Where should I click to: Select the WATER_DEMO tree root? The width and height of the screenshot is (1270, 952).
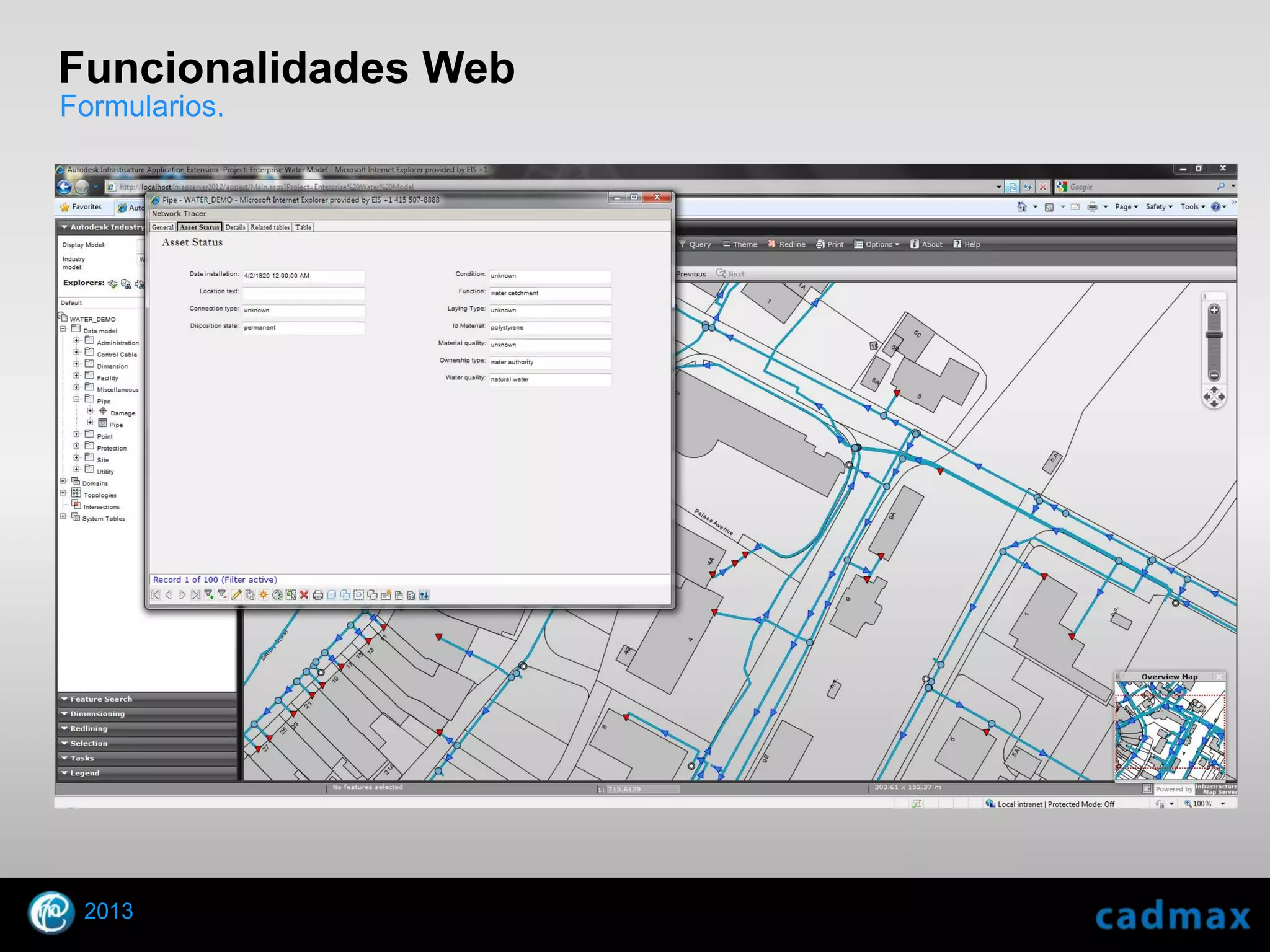tap(92, 319)
